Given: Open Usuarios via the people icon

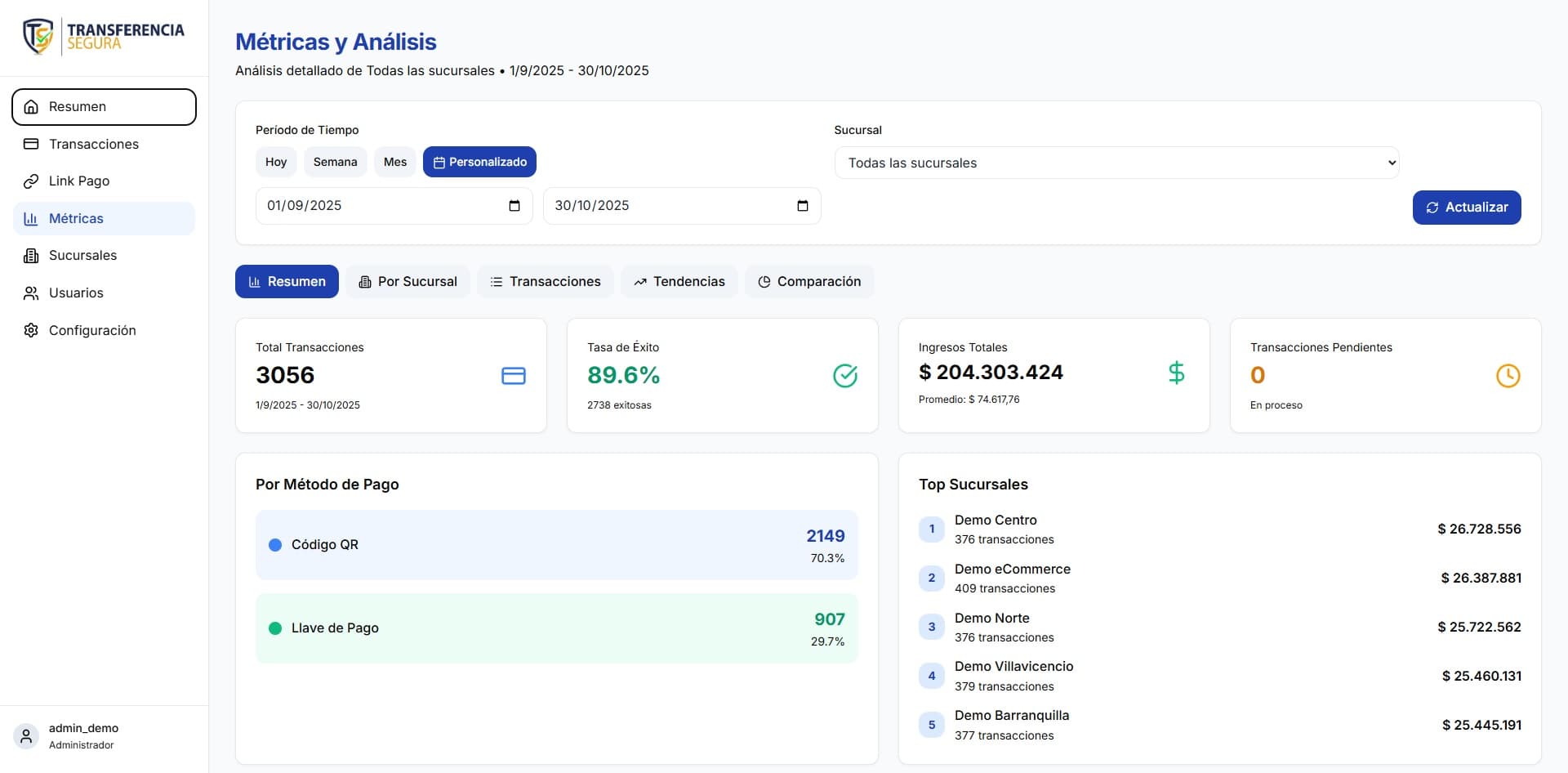Looking at the screenshot, I should click(31, 293).
